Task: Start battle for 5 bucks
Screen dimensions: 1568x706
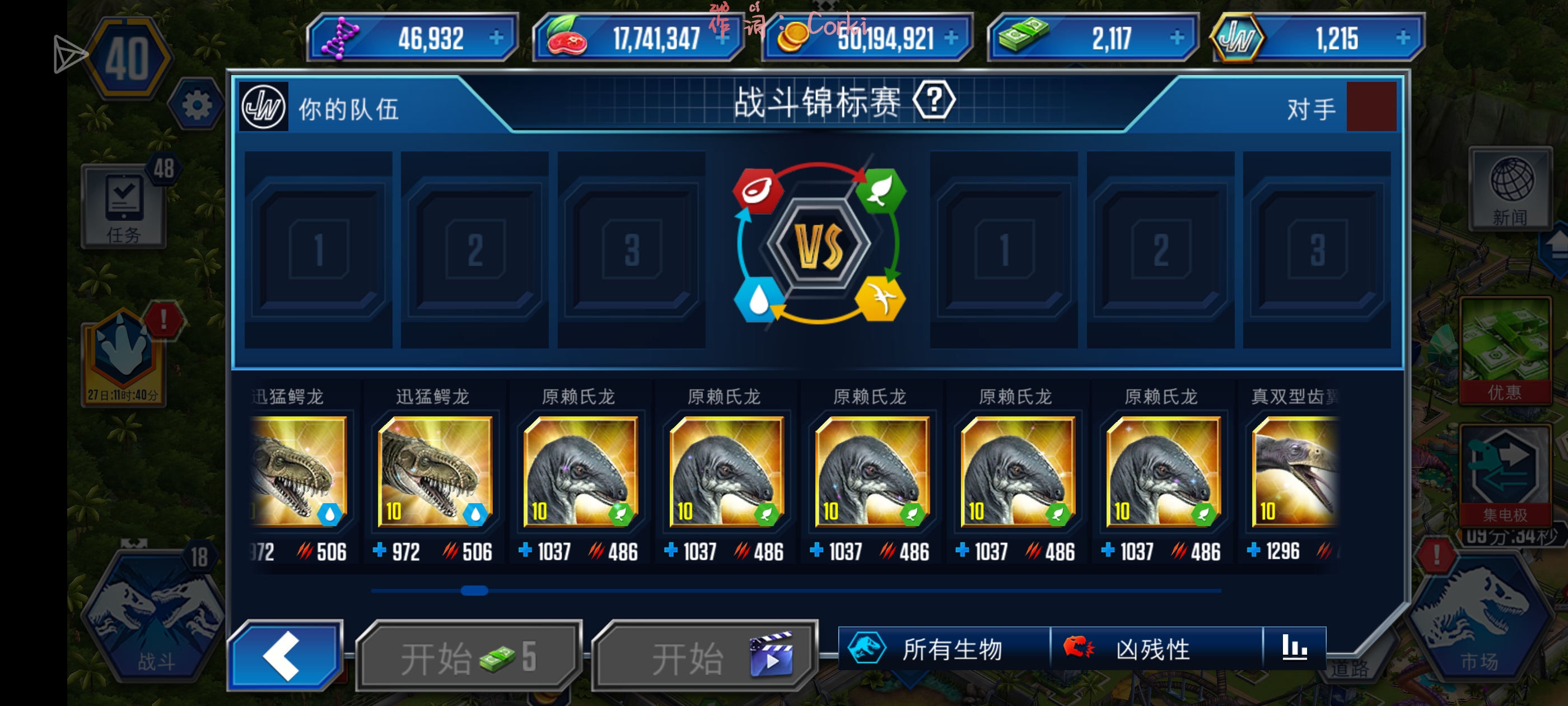Action: click(468, 657)
